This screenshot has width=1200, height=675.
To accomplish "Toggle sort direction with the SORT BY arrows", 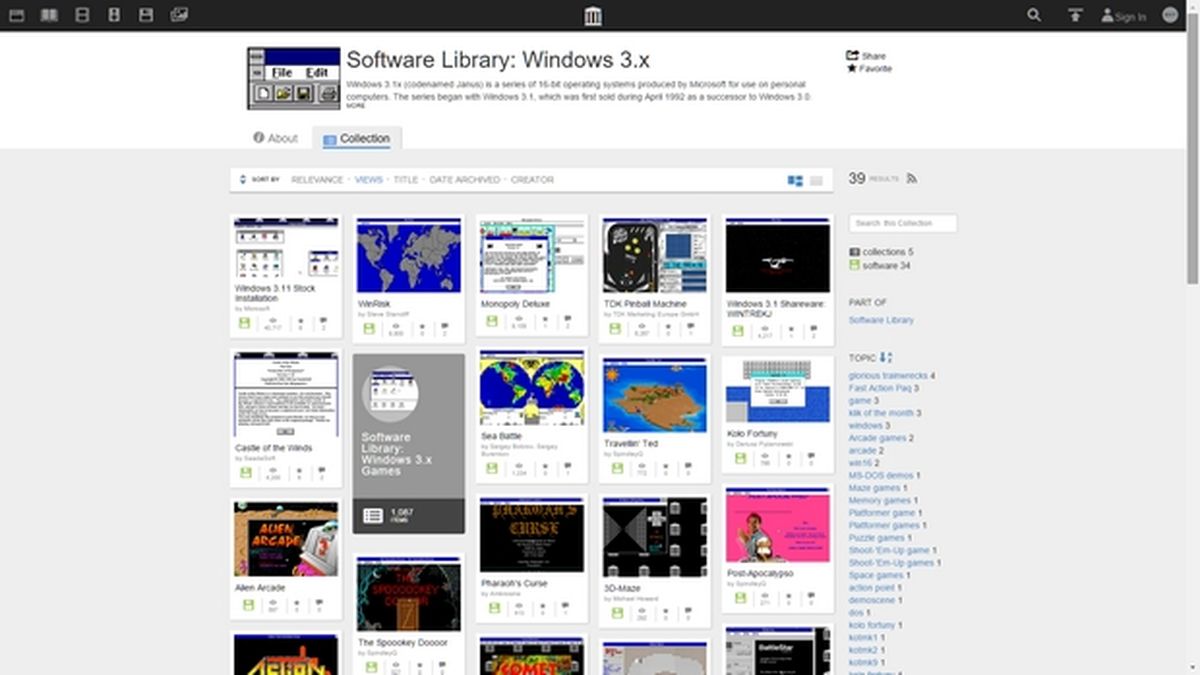I will [242, 179].
